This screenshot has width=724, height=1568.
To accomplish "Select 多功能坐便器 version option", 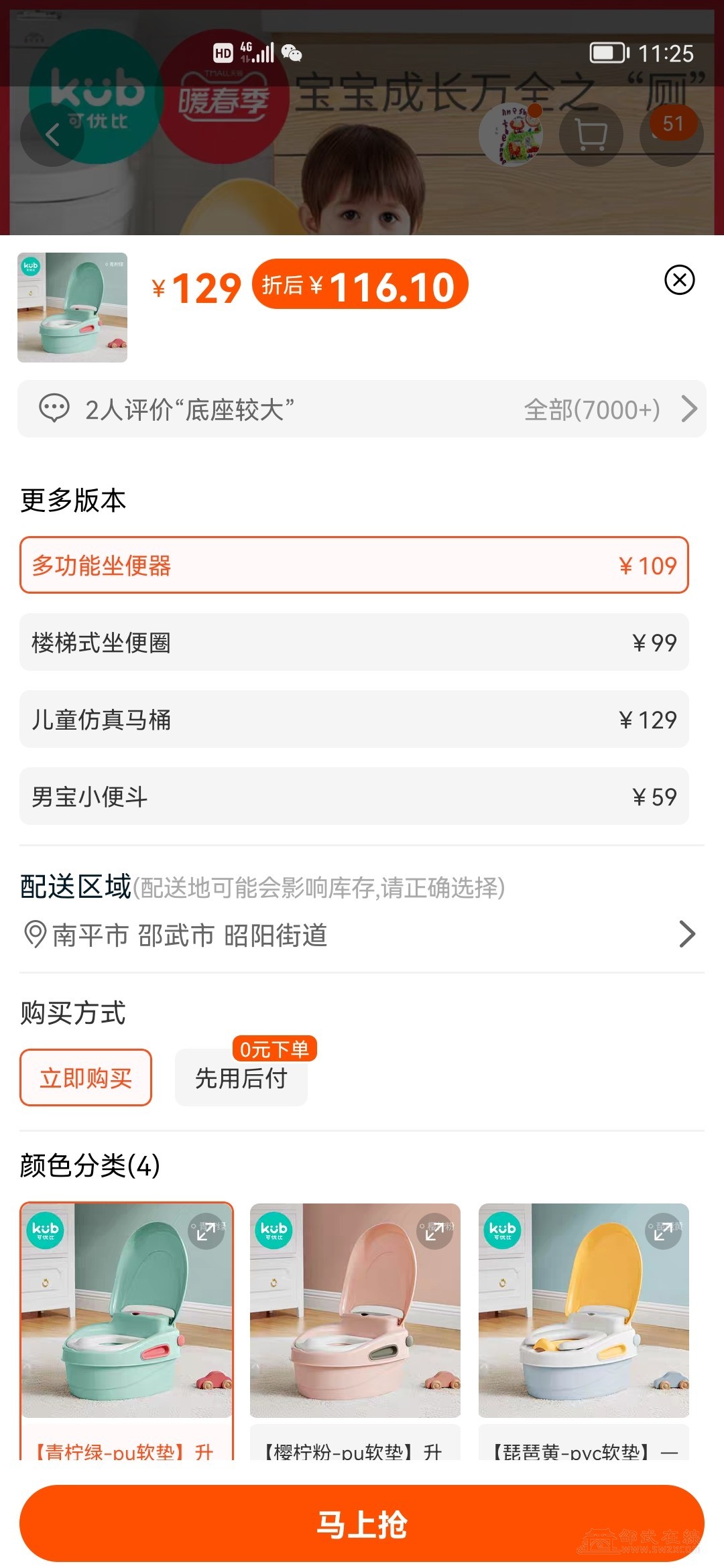I will point(354,565).
